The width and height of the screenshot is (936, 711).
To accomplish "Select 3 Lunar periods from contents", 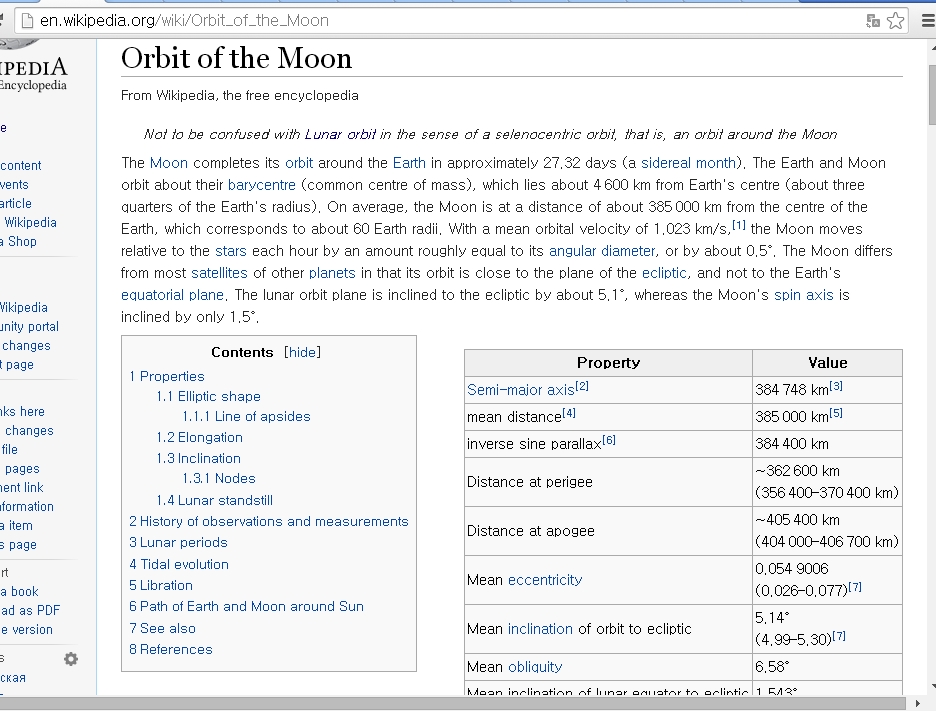I will tap(178, 542).
